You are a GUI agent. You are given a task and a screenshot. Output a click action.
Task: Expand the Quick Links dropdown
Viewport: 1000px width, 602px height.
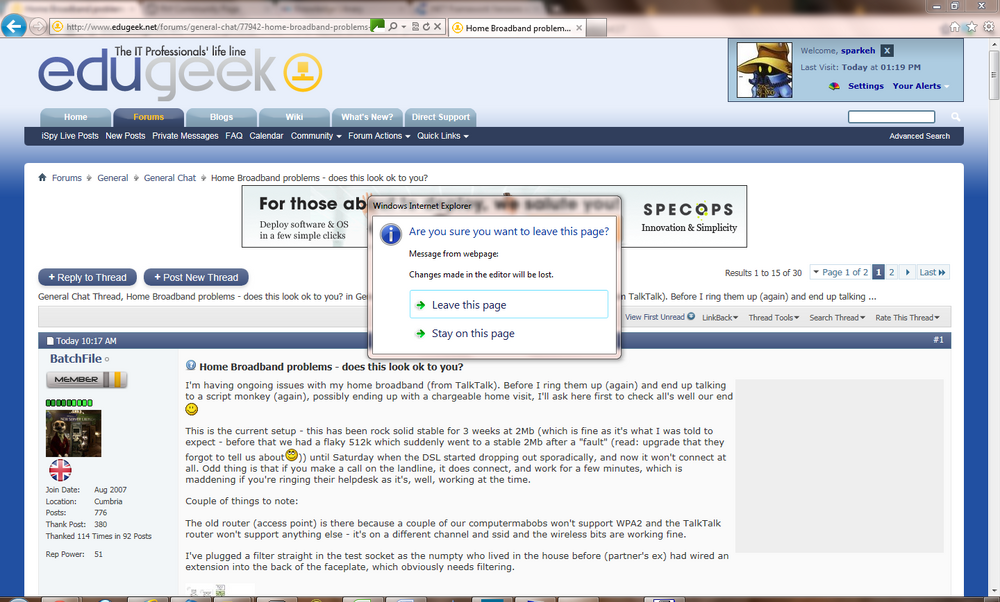(x=443, y=136)
